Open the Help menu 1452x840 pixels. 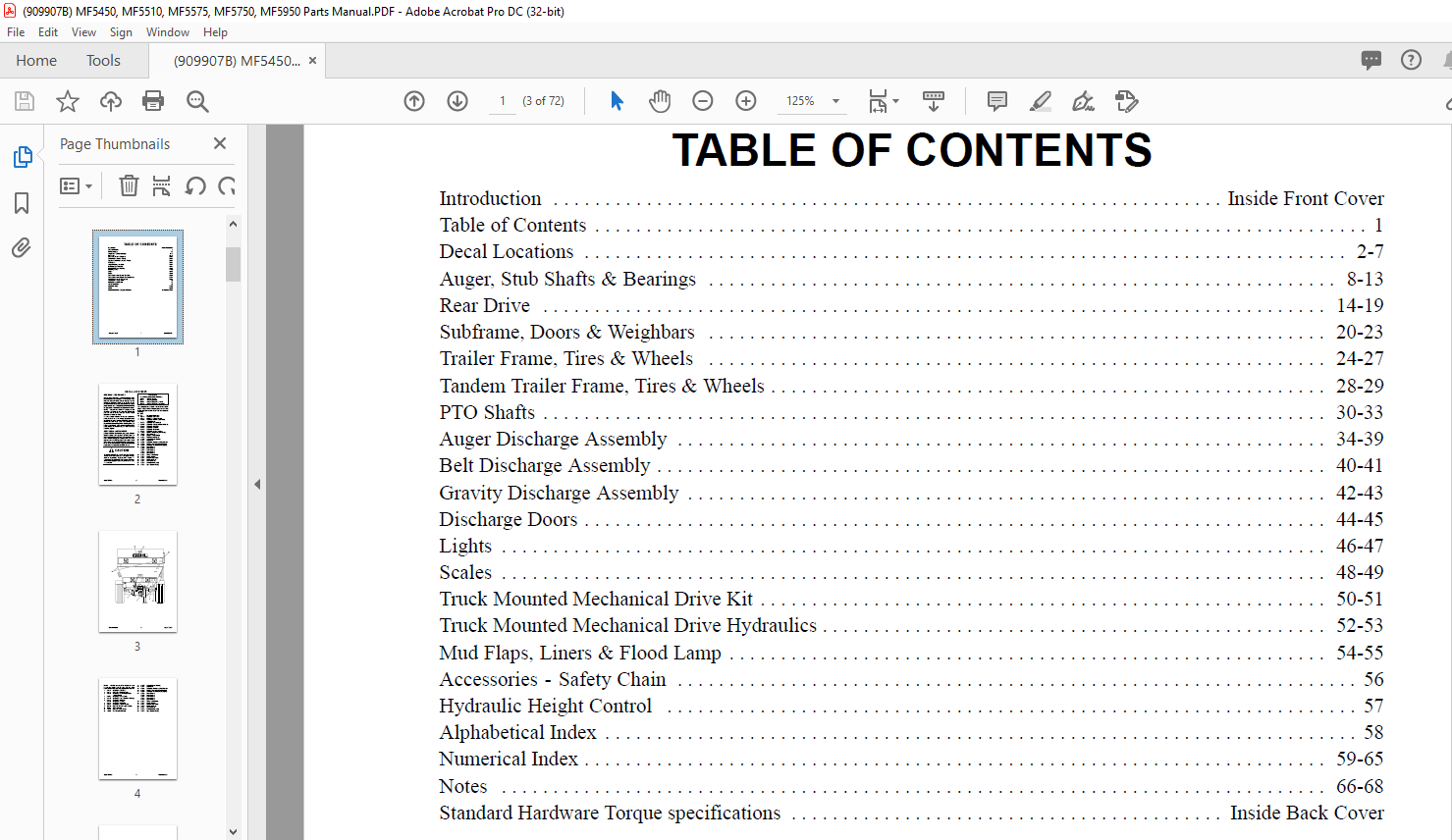[215, 32]
